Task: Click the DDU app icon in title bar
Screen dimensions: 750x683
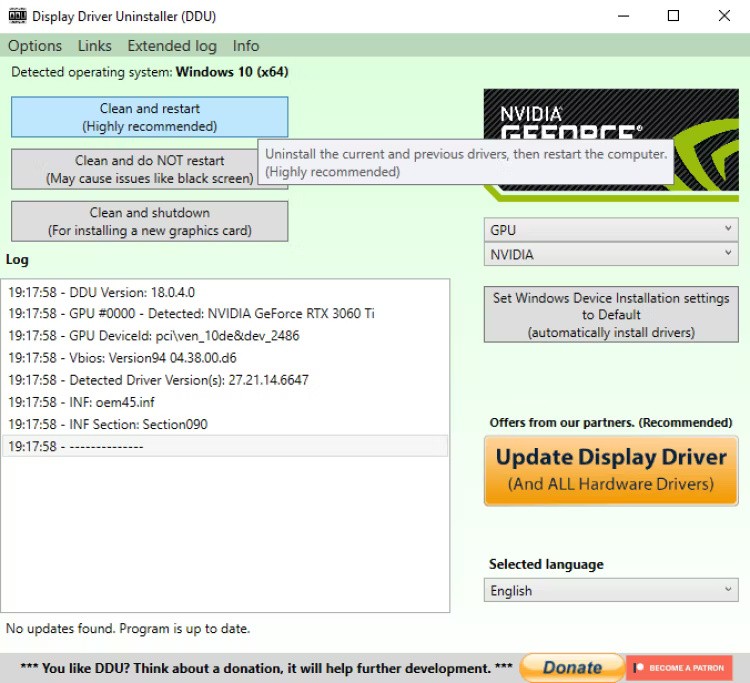Action: point(16,16)
